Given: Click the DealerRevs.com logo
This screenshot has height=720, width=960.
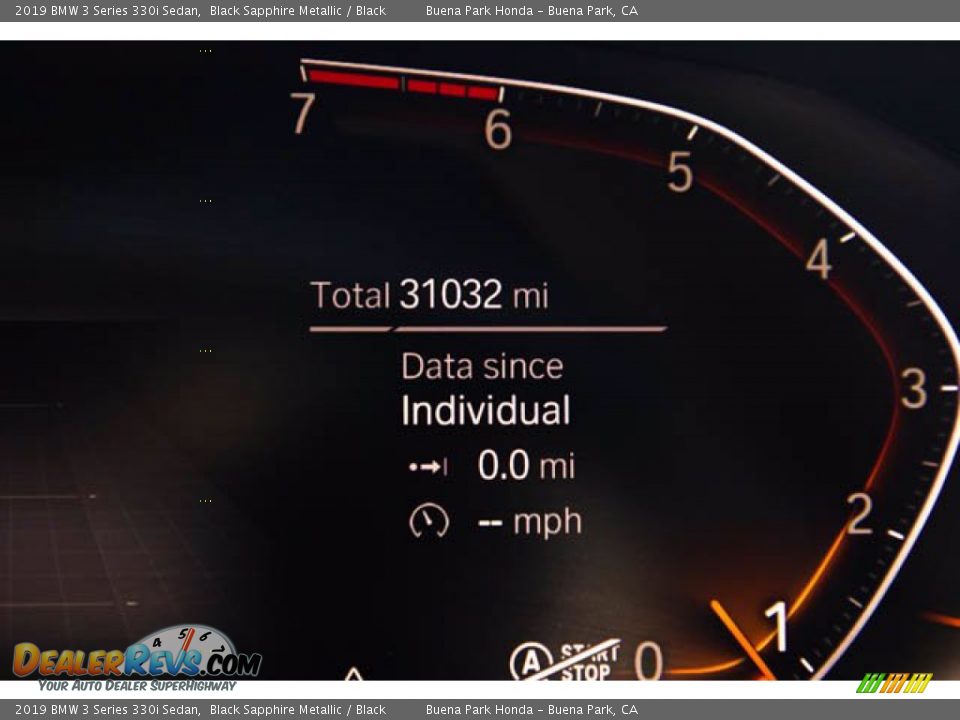Looking at the screenshot, I should 137,658.
